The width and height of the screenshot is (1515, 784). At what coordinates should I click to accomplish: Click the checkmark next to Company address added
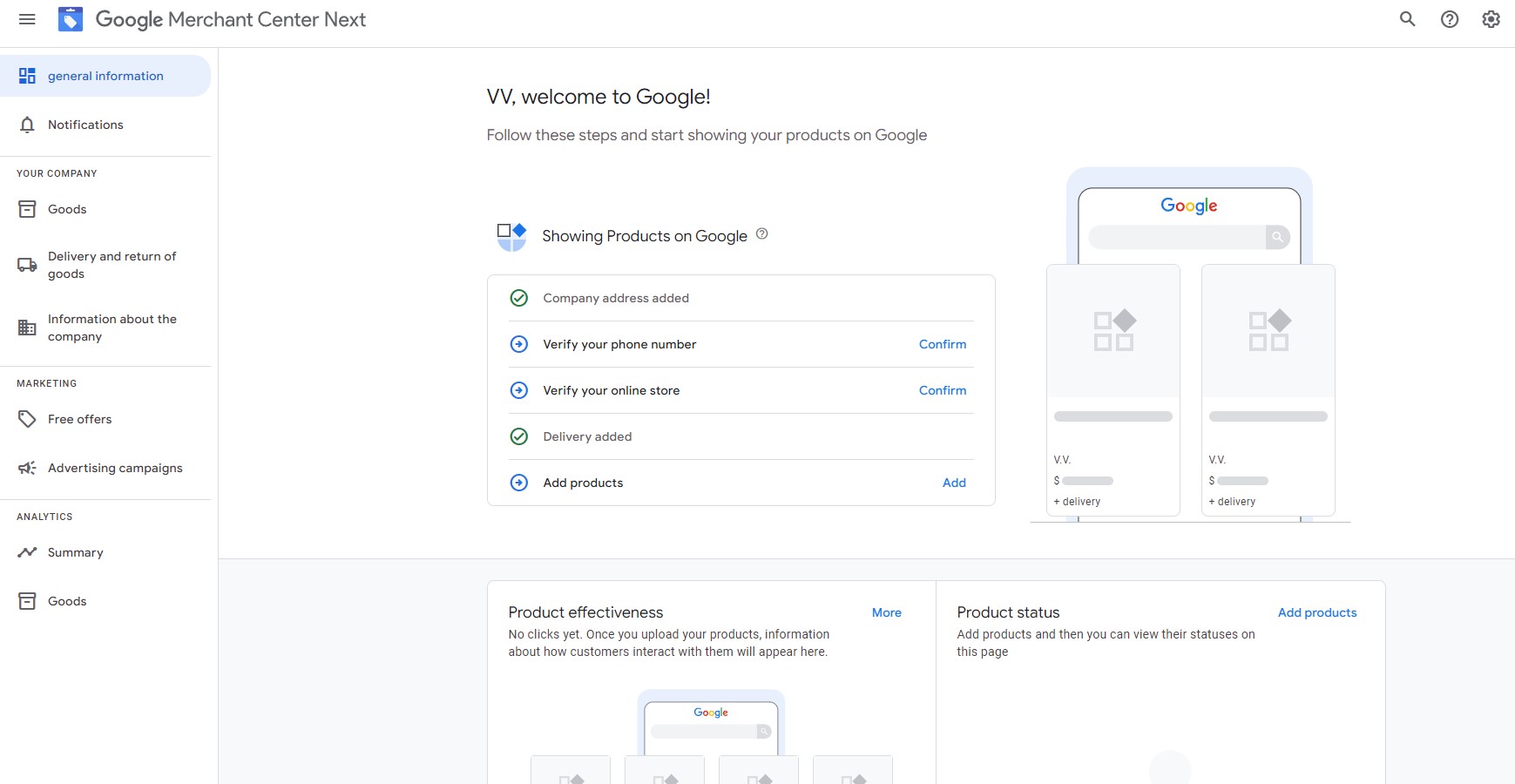(x=519, y=298)
